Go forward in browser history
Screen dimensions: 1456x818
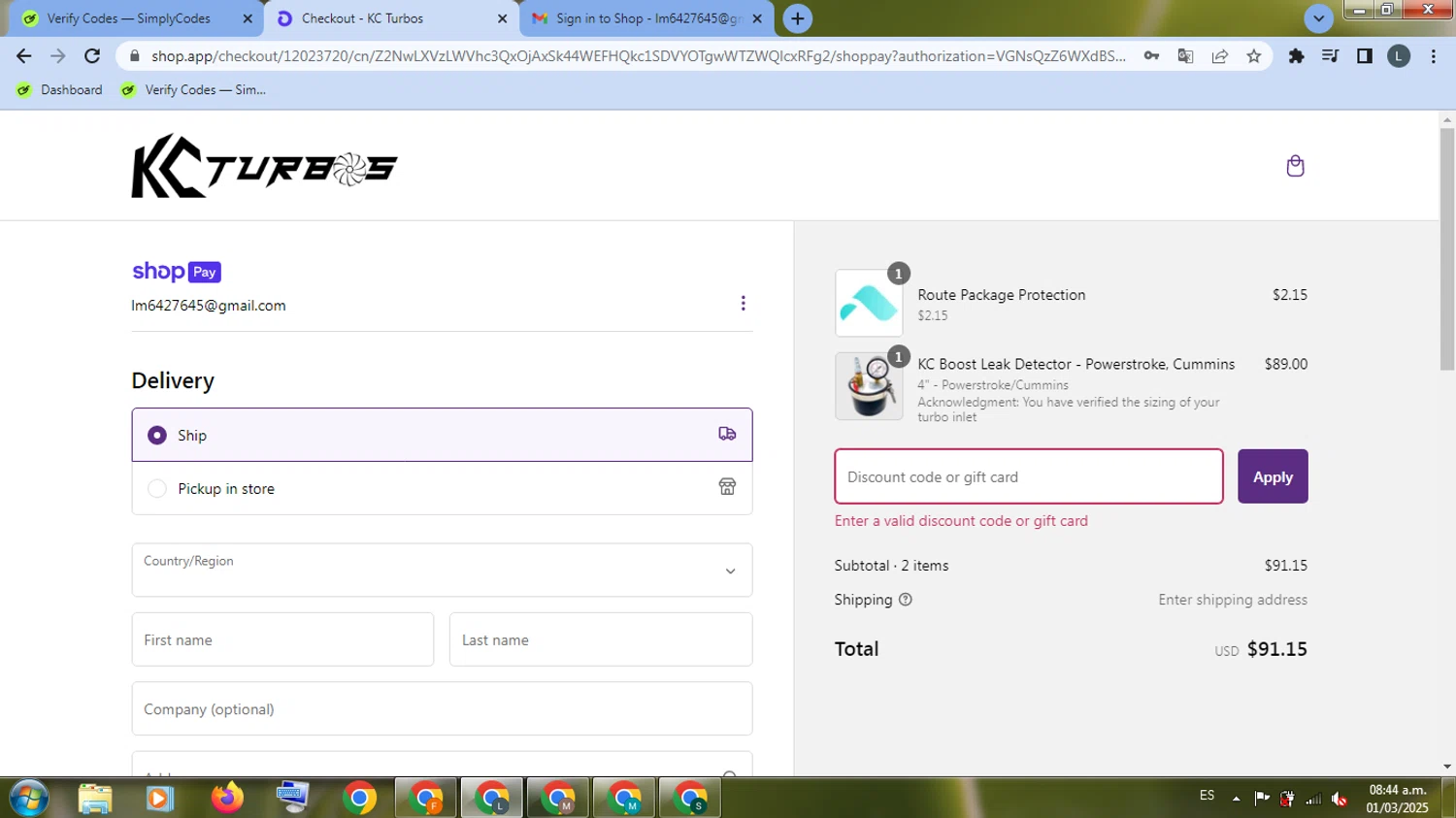(58, 56)
